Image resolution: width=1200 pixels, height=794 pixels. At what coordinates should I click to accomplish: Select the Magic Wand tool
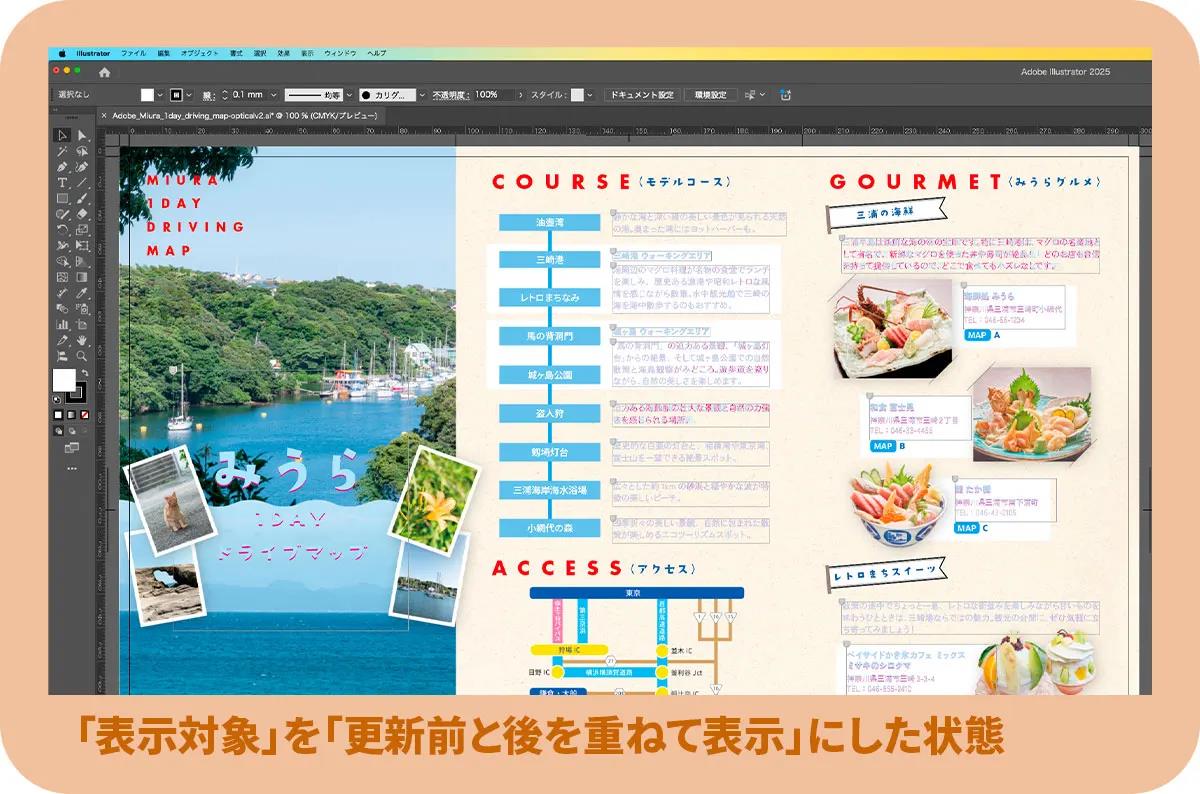62,150
